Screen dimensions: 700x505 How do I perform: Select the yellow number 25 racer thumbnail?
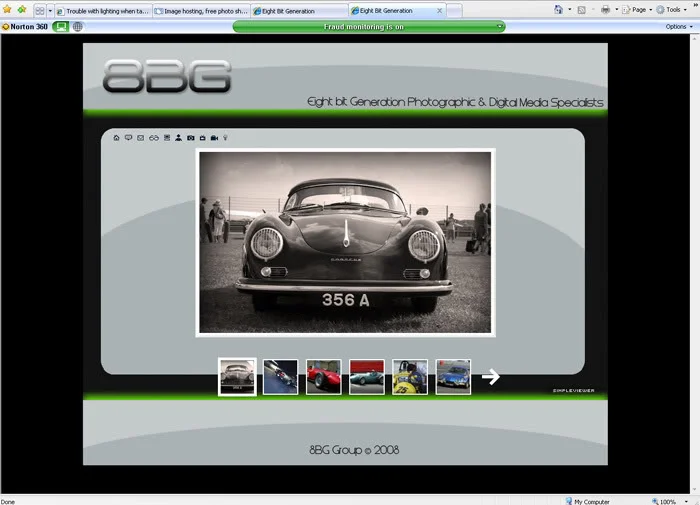(x=410, y=377)
